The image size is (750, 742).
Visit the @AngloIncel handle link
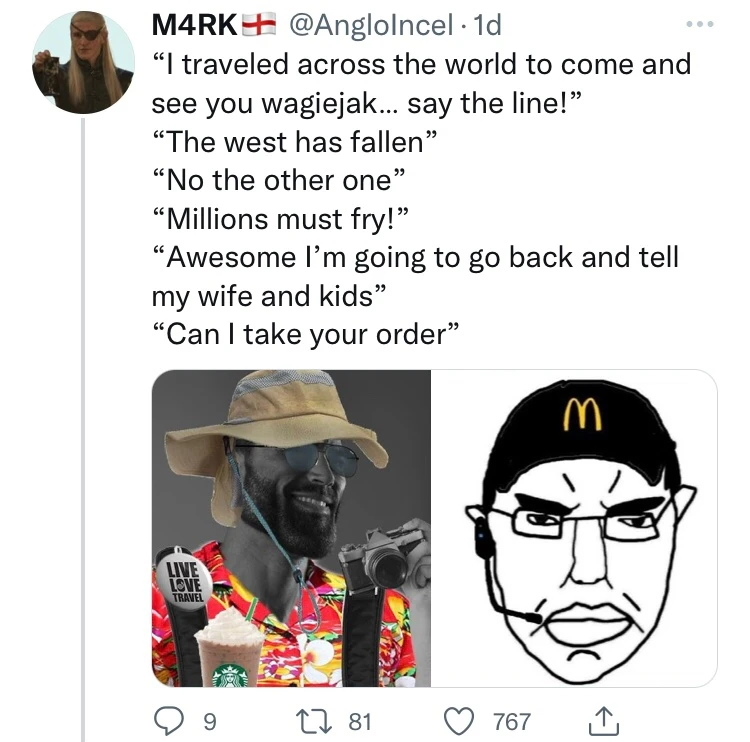pyautogui.click(x=371, y=25)
